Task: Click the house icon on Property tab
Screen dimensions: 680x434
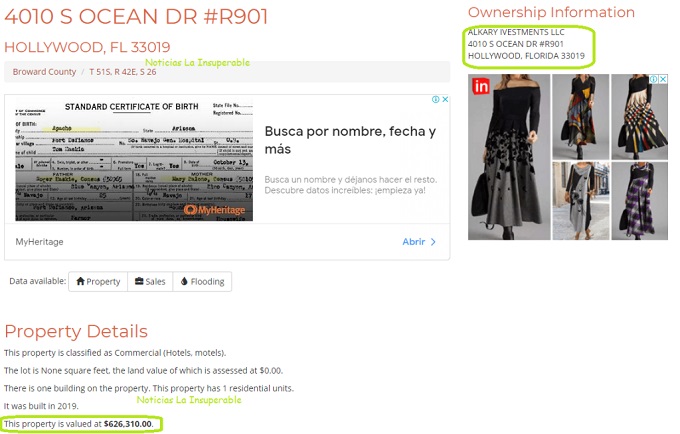Action: (x=80, y=281)
